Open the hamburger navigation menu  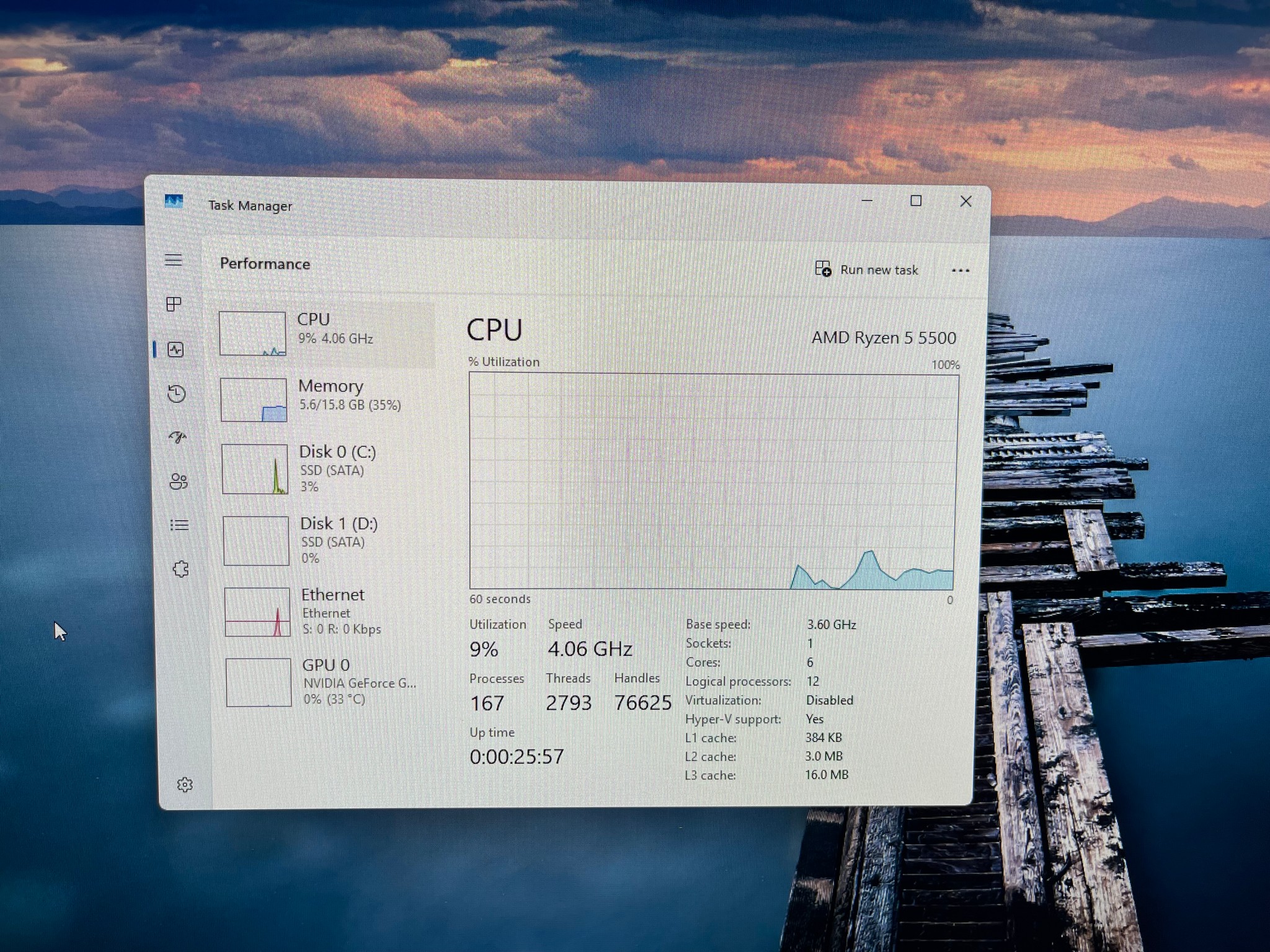pos(174,260)
